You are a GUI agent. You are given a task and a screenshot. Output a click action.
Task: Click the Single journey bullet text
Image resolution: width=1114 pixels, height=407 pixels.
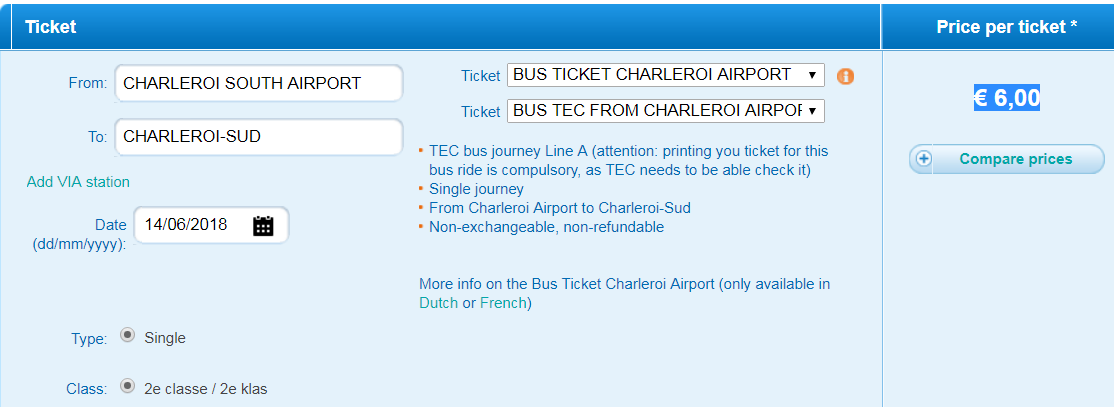pos(476,189)
